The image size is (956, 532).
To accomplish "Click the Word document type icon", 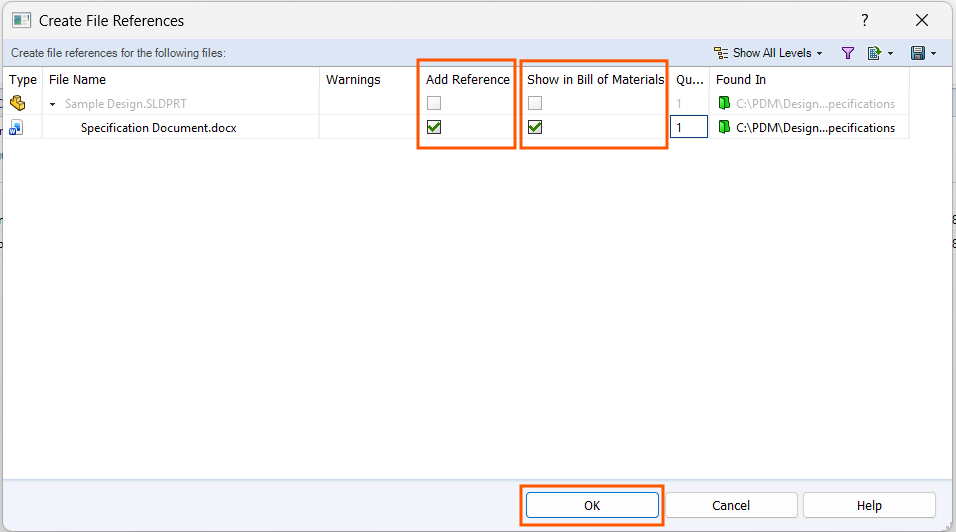I will point(16,127).
